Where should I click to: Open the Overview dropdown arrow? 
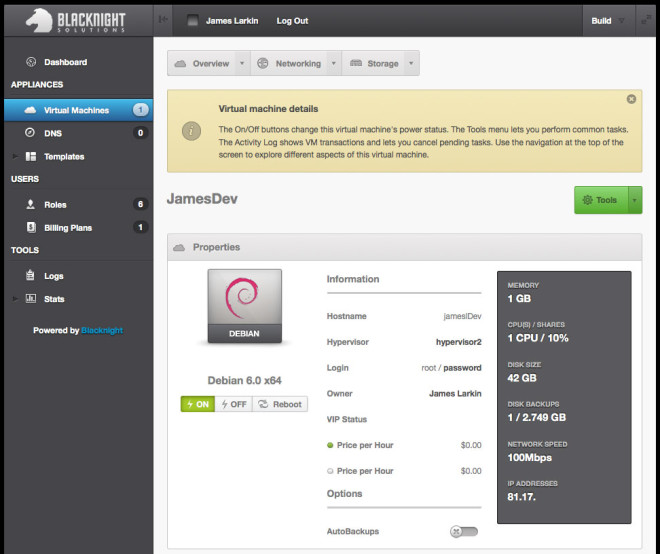(x=242, y=63)
